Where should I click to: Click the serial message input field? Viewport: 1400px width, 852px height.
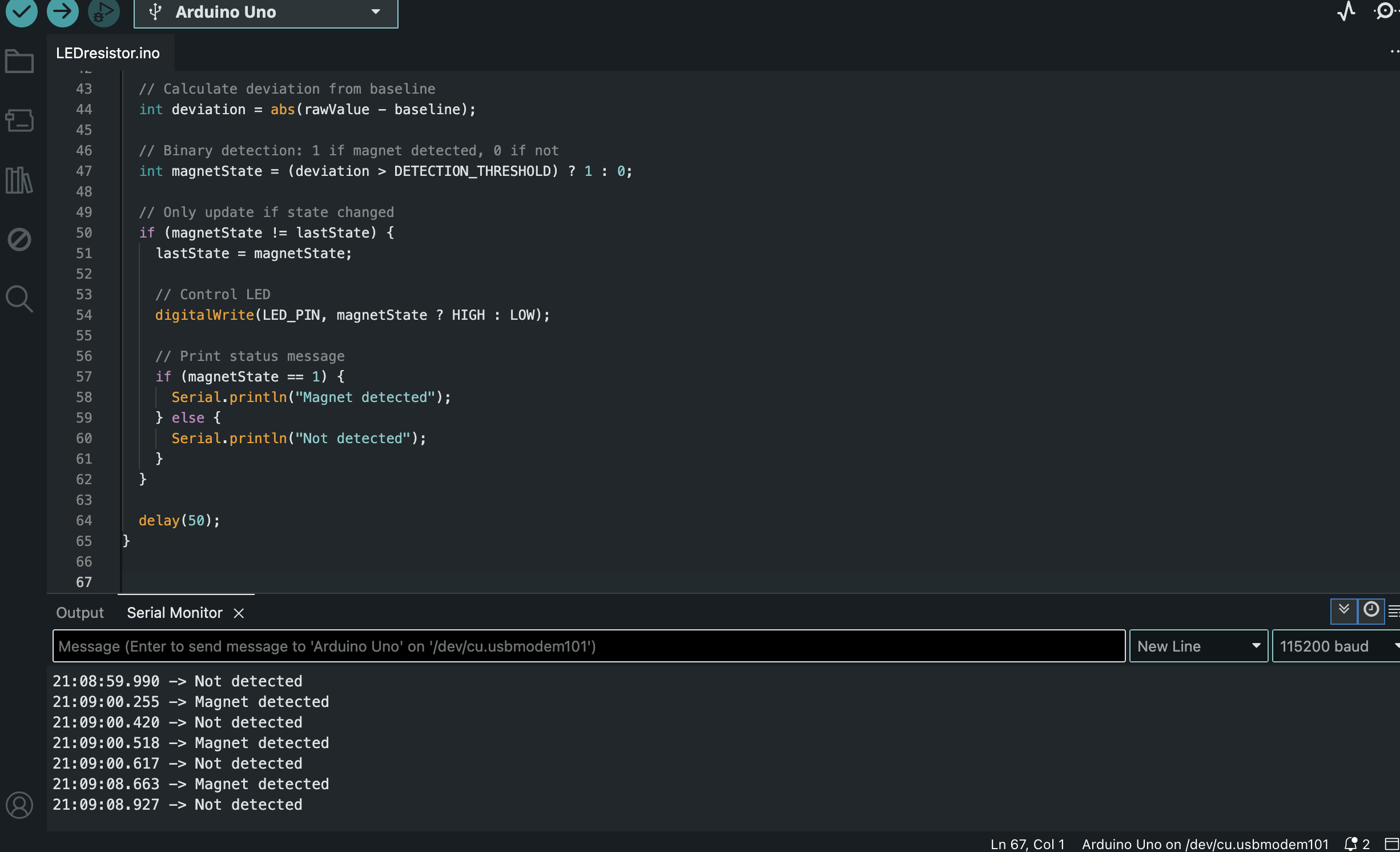pos(588,646)
